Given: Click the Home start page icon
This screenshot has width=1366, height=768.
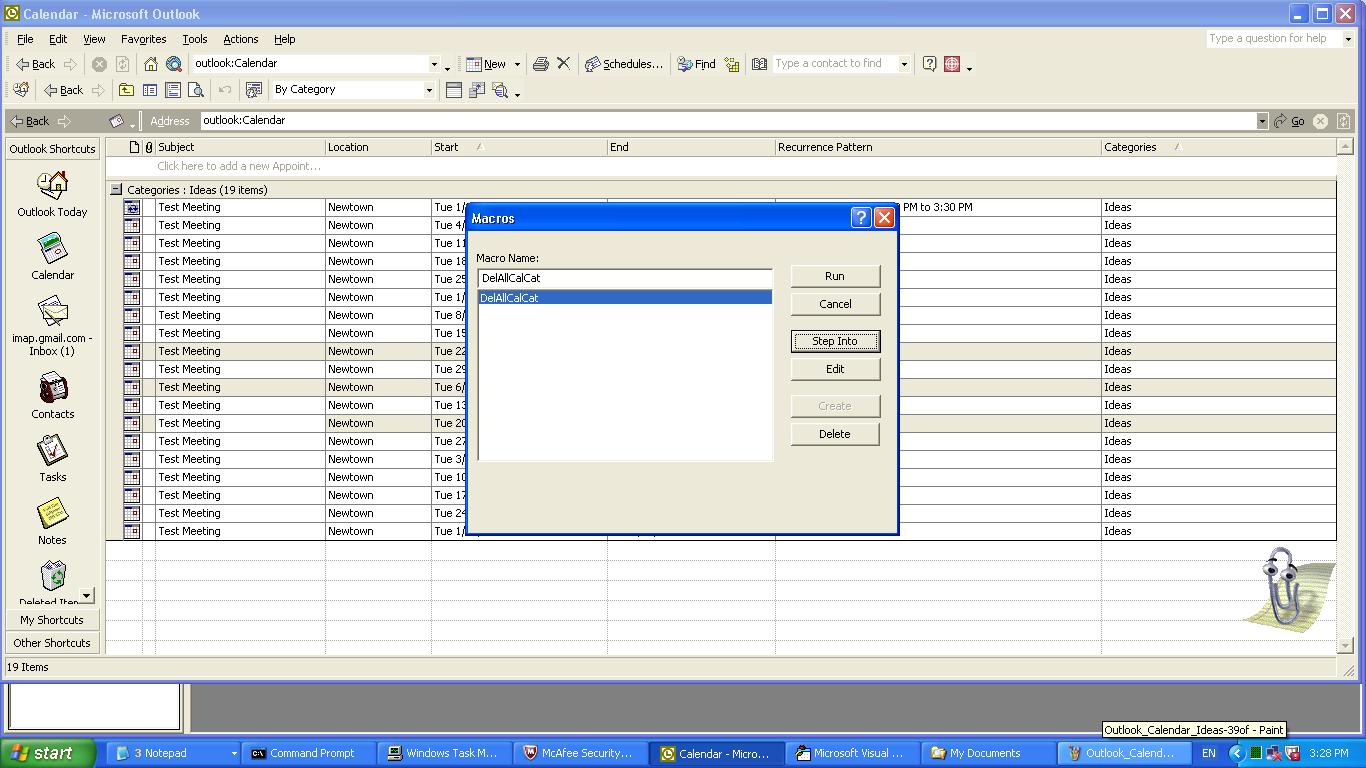Looking at the screenshot, I should 151,64.
